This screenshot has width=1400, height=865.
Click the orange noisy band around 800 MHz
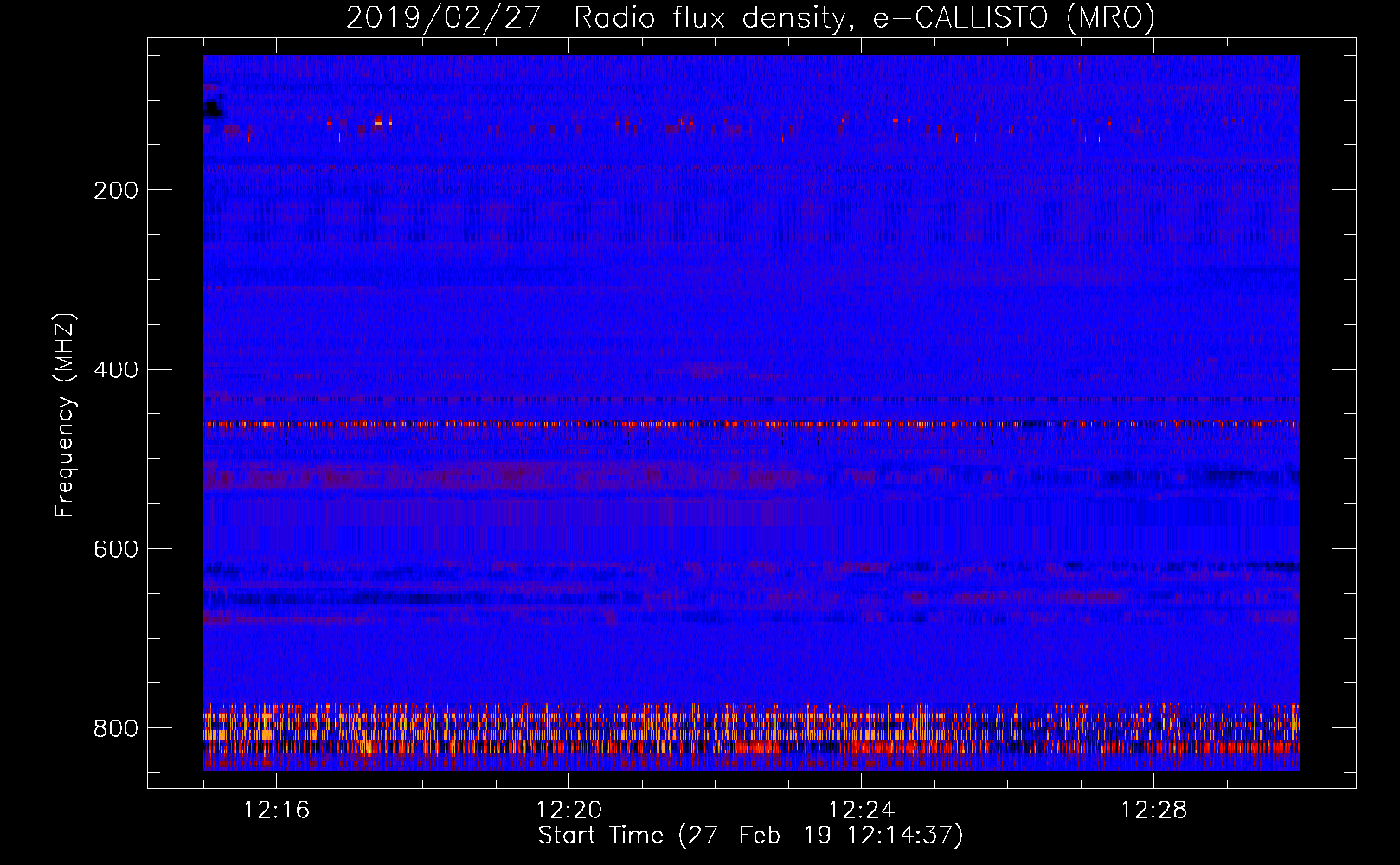(x=751, y=731)
